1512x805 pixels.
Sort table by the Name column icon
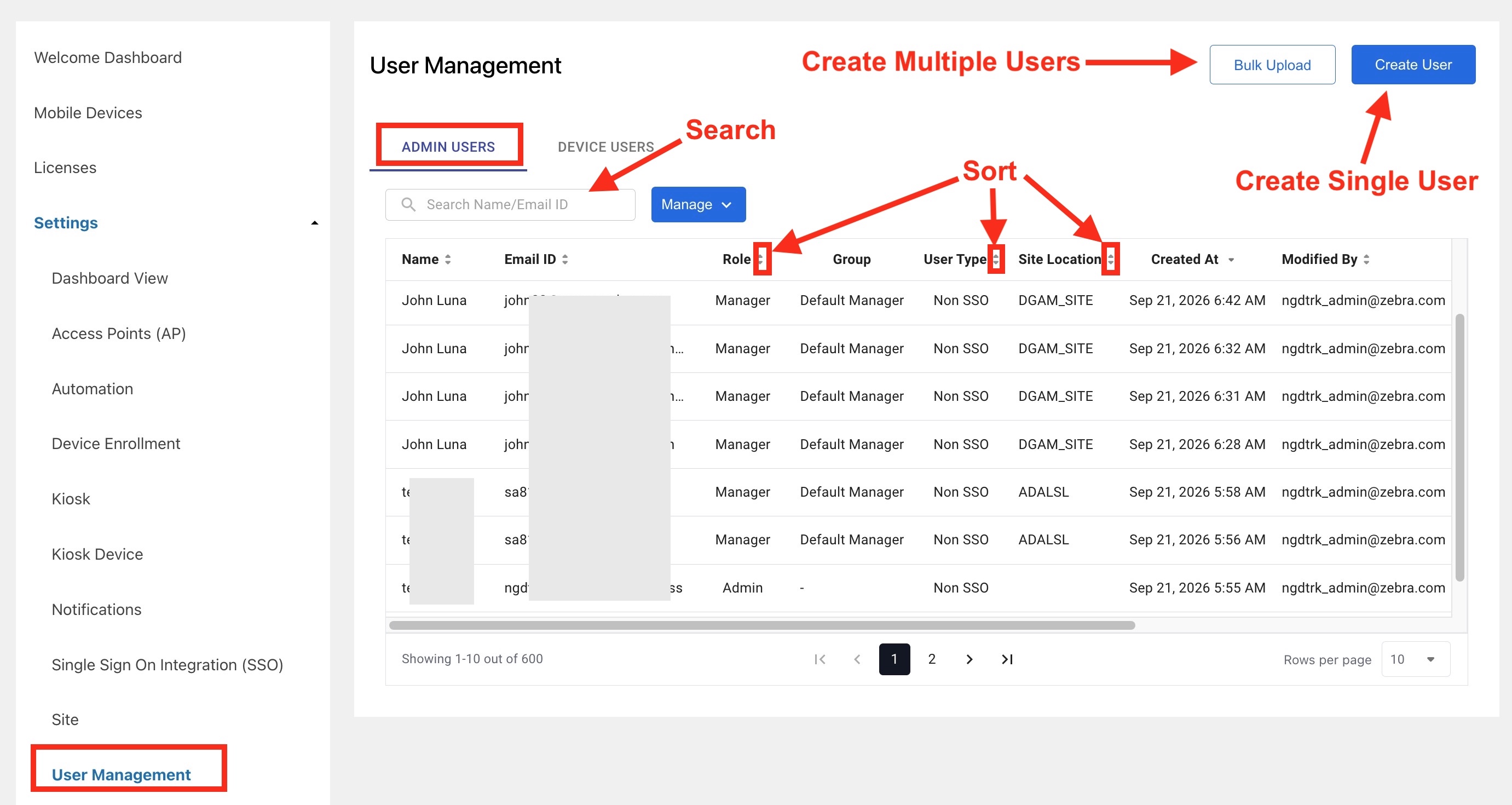(x=448, y=260)
